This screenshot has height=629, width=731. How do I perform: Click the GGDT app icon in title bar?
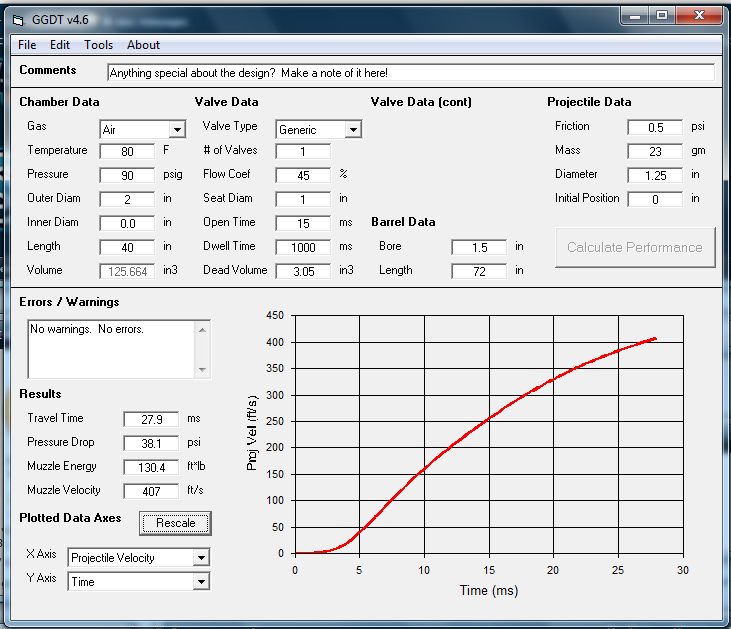pyautogui.click(x=17, y=19)
